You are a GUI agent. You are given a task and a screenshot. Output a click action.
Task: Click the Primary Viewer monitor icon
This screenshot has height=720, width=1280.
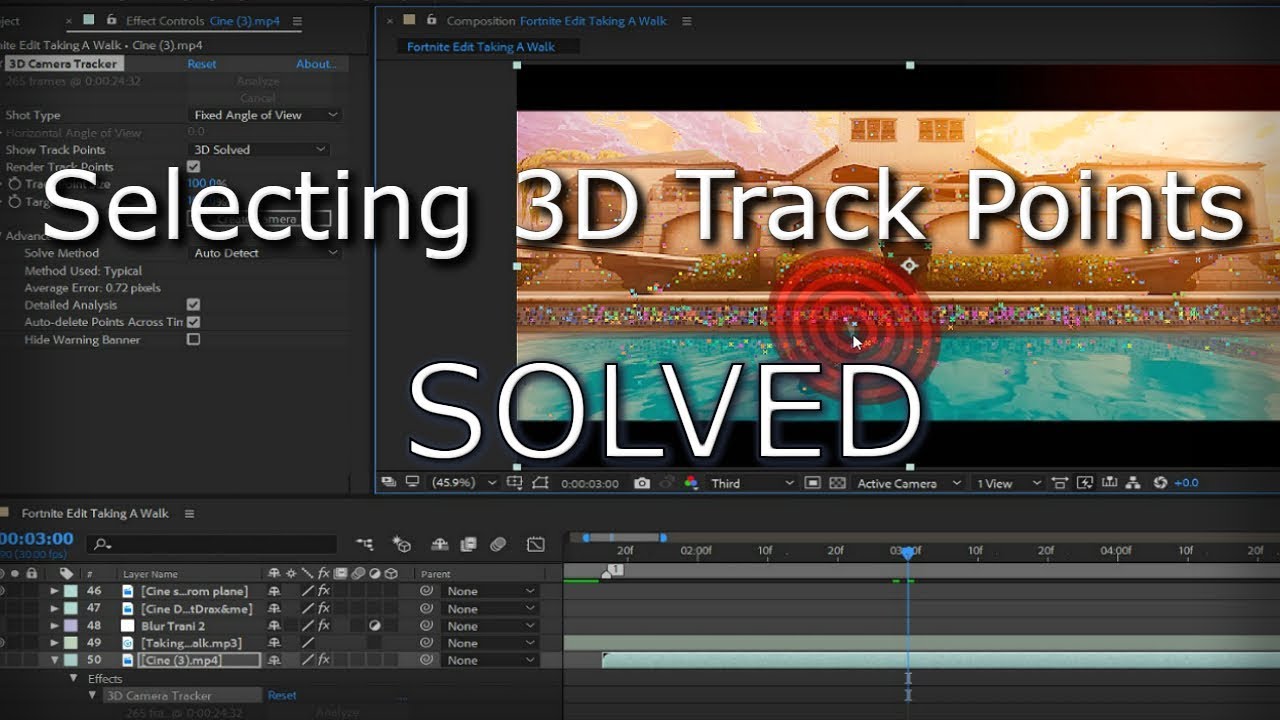pyautogui.click(x=413, y=483)
